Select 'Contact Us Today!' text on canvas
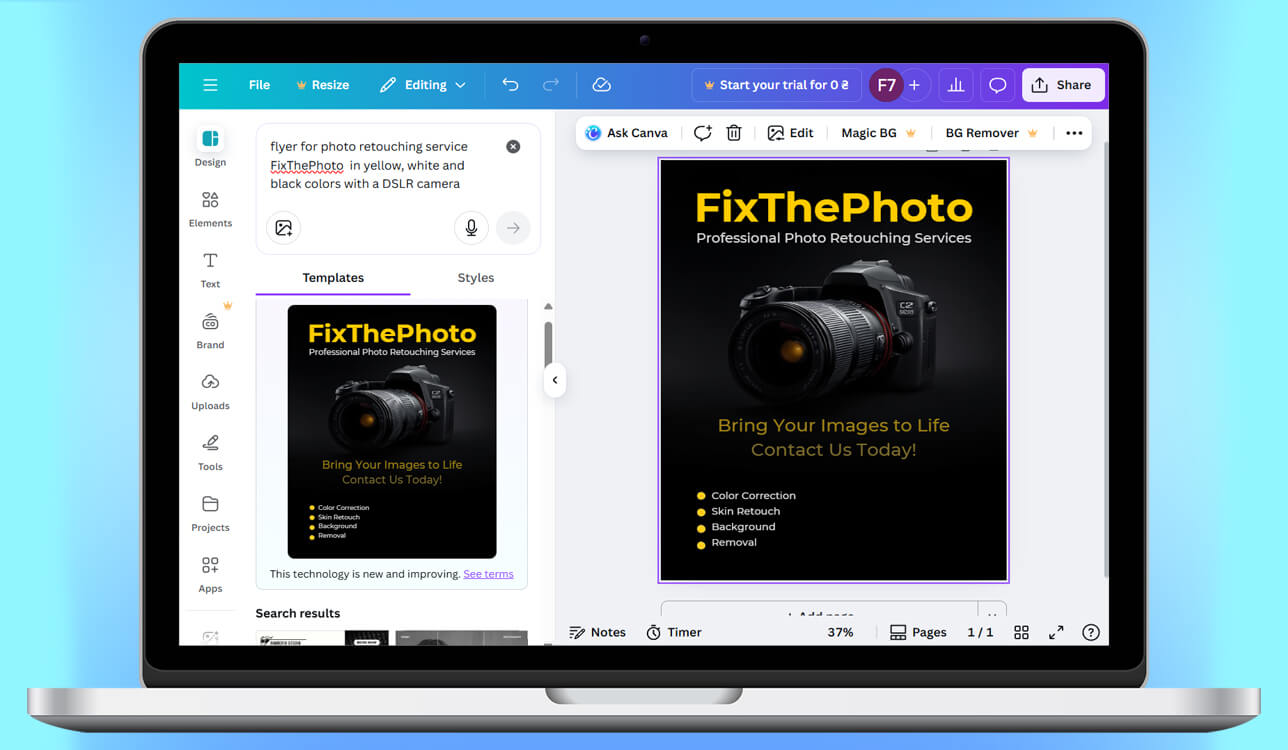 pyautogui.click(x=834, y=450)
